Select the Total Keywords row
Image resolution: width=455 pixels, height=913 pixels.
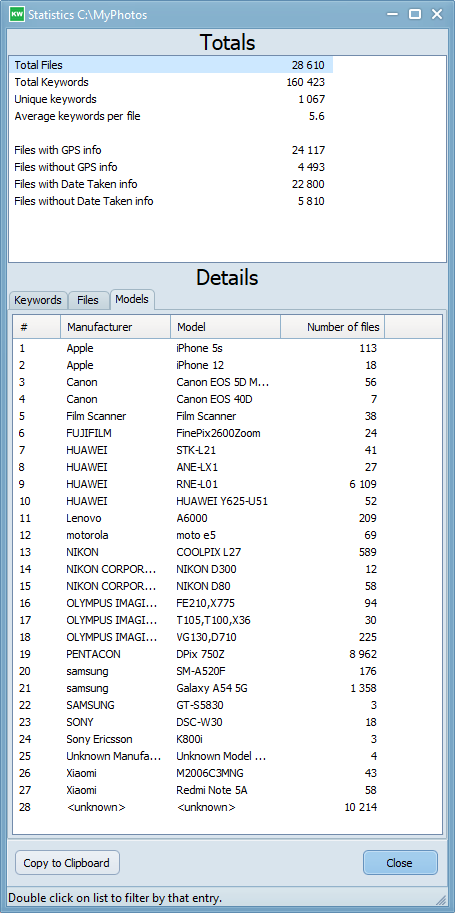(170, 82)
